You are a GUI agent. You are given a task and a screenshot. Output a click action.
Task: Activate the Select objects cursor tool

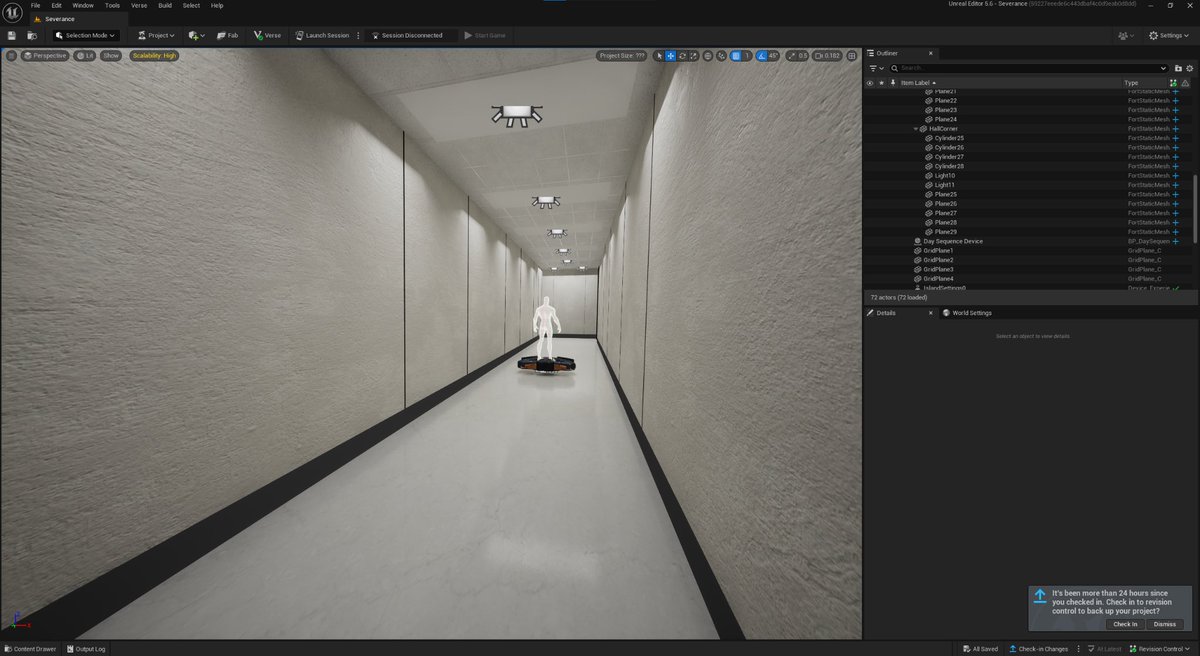[x=659, y=56]
